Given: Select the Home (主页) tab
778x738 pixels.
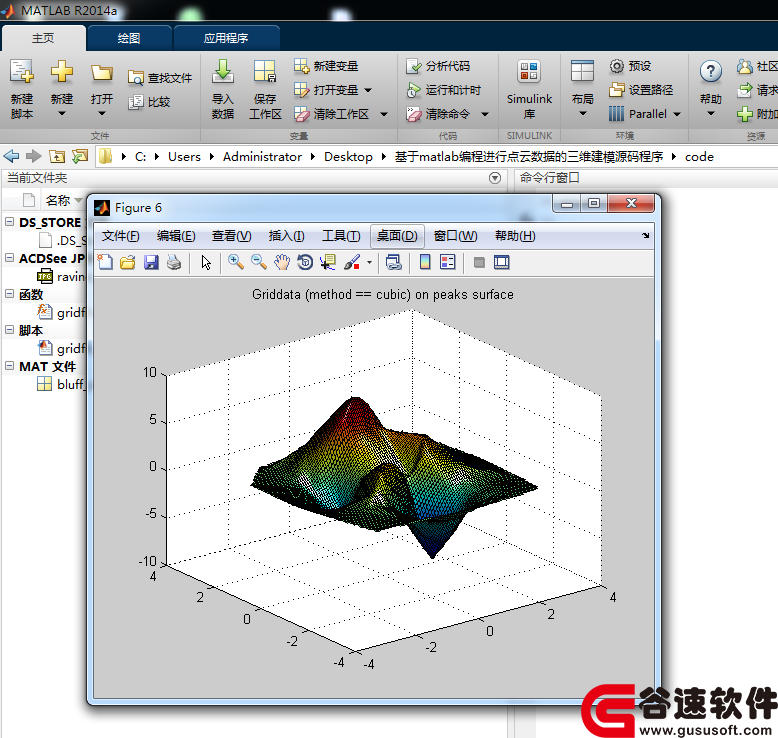Looking at the screenshot, I should click(x=43, y=38).
